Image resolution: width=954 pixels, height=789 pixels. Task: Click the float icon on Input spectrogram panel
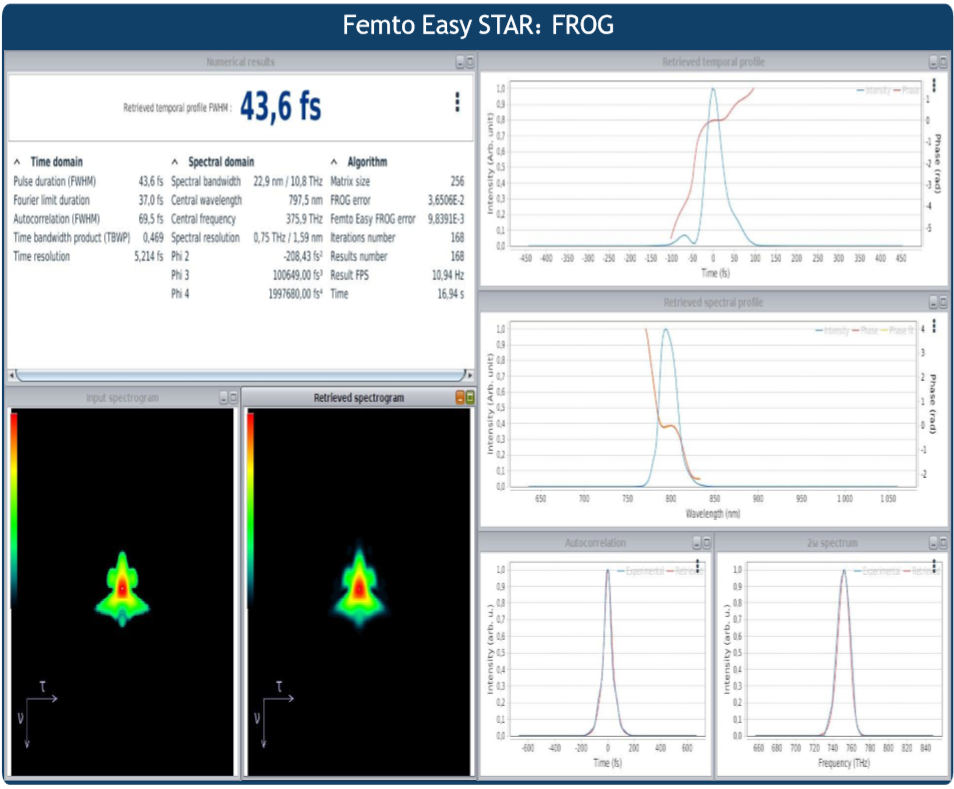224,398
